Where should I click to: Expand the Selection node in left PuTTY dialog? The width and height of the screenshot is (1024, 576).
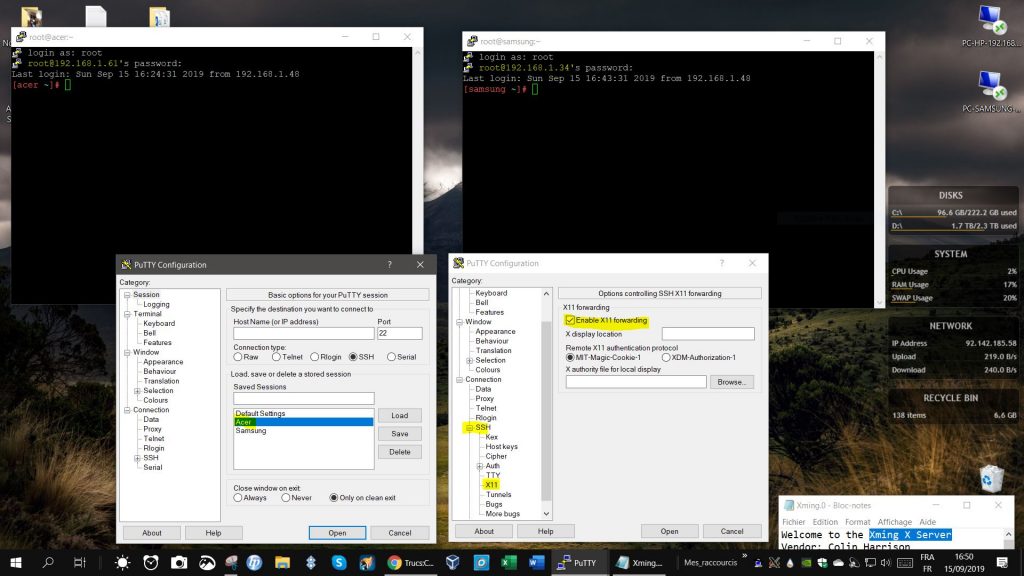point(137,391)
